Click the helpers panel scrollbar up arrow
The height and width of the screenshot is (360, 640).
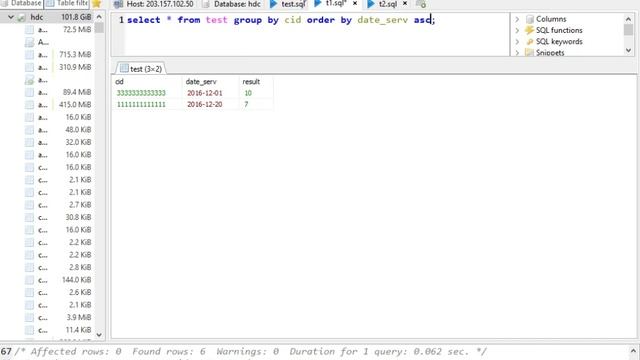click(629, 19)
